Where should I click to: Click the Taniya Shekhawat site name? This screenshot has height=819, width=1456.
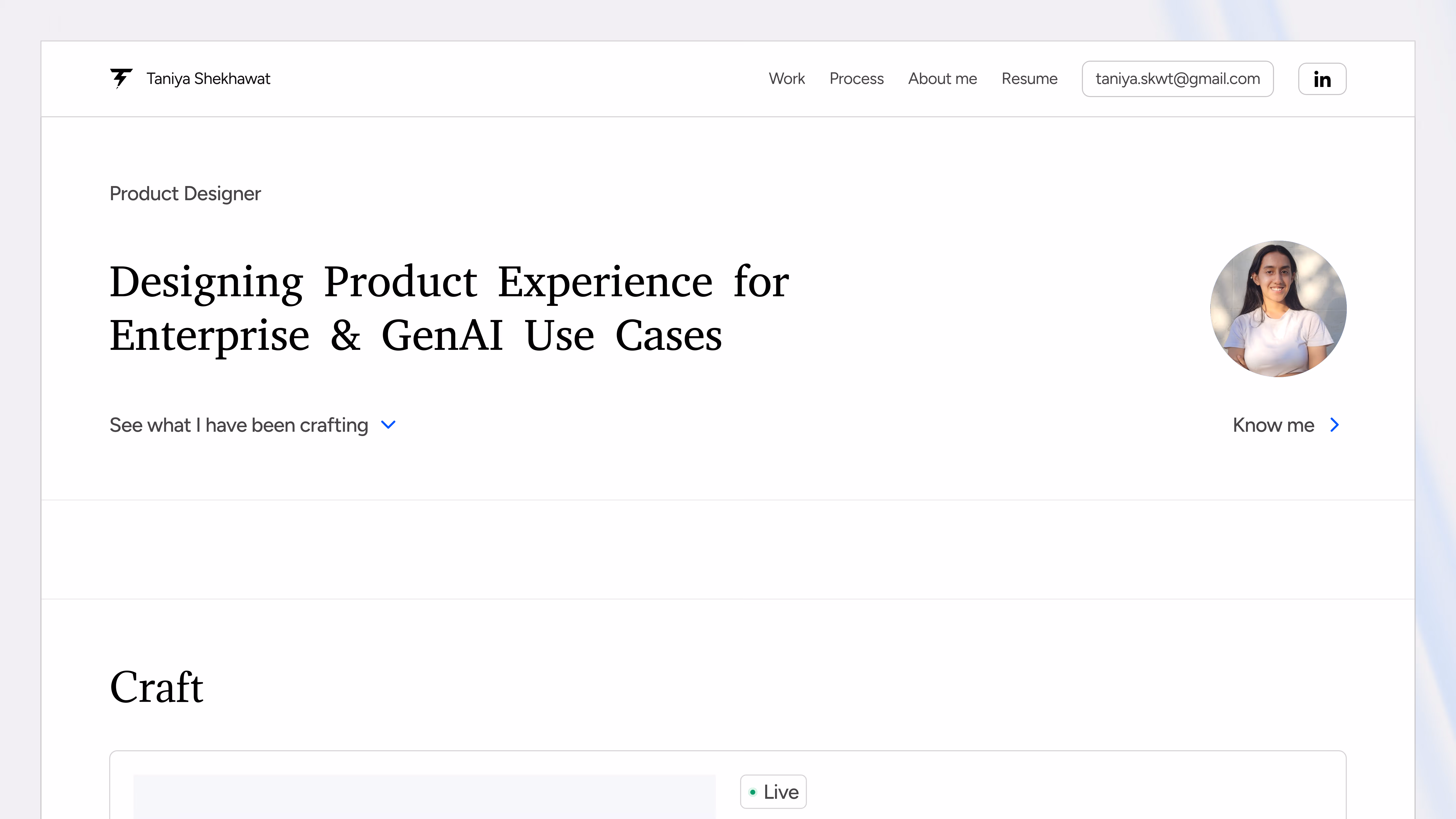(208, 79)
